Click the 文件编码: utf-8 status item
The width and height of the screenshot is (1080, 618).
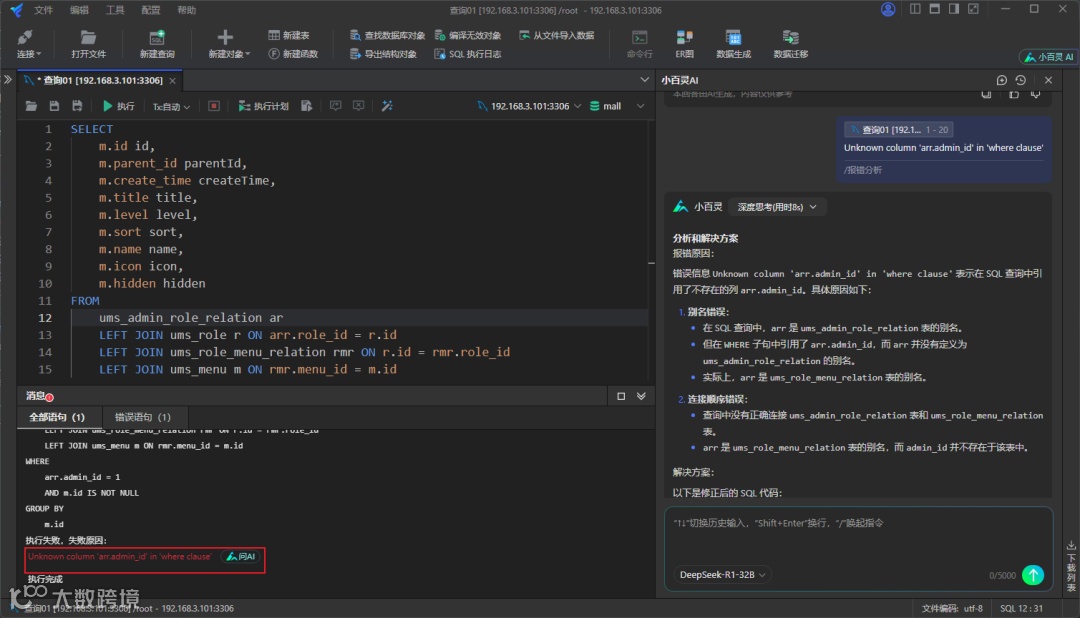click(x=953, y=608)
